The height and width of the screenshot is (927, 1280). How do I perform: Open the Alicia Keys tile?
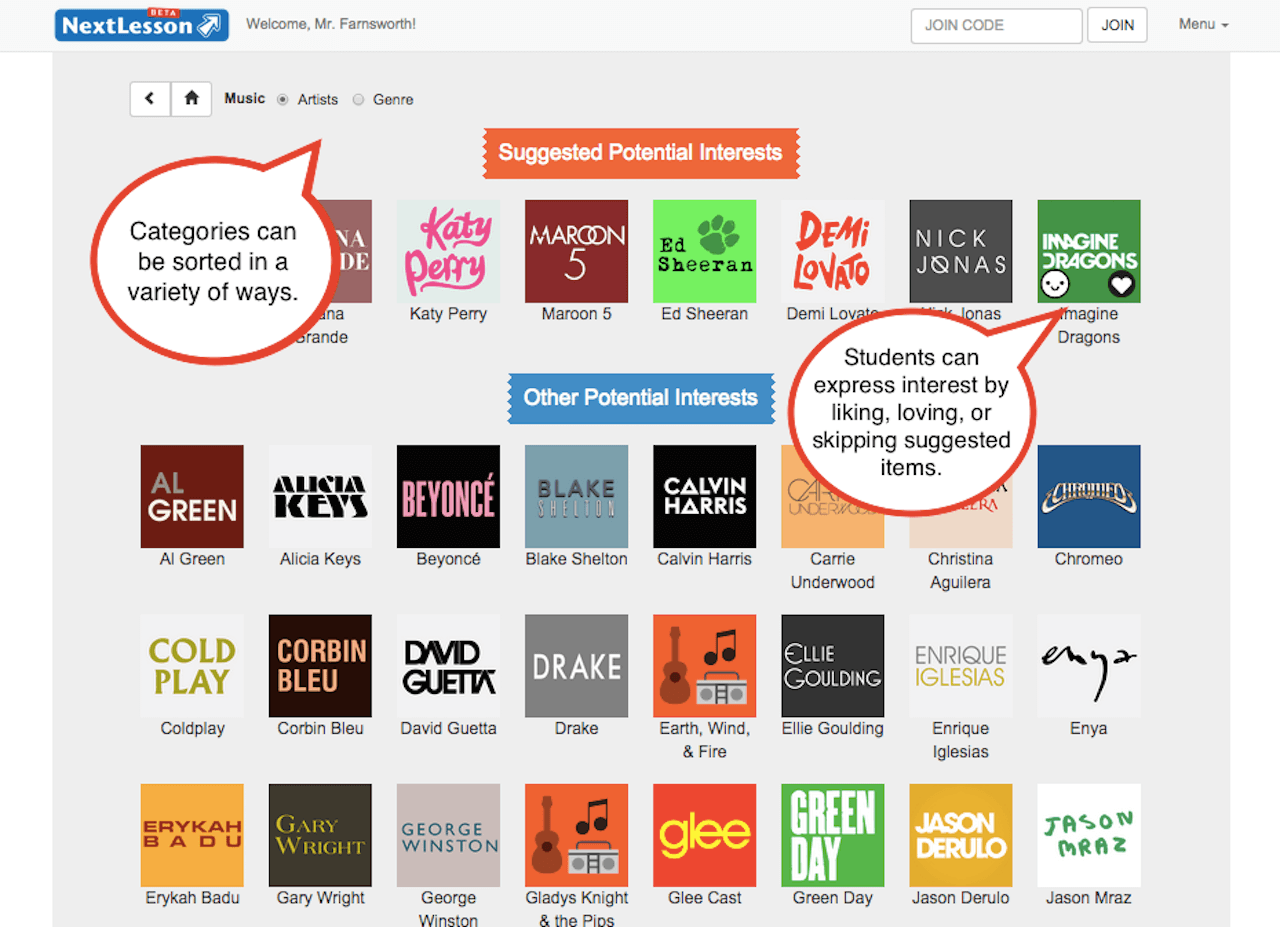[x=320, y=496]
